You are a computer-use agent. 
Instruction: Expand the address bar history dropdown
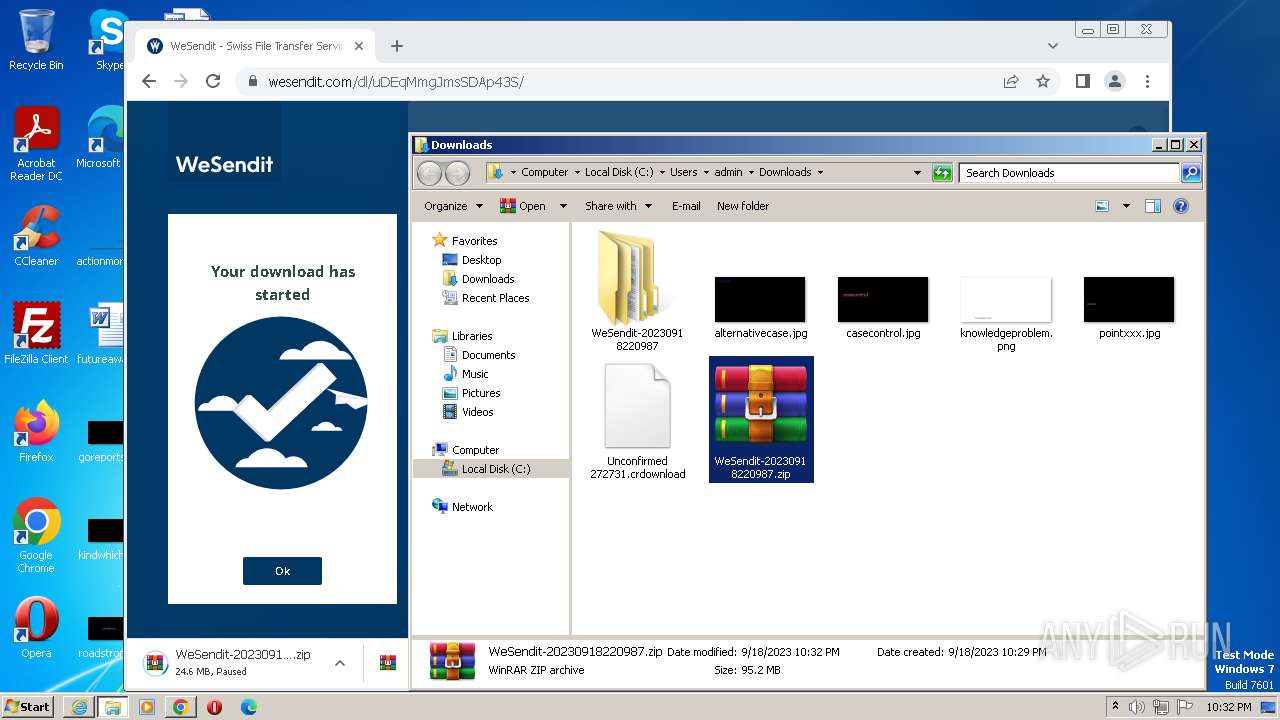pyautogui.click(x=917, y=172)
